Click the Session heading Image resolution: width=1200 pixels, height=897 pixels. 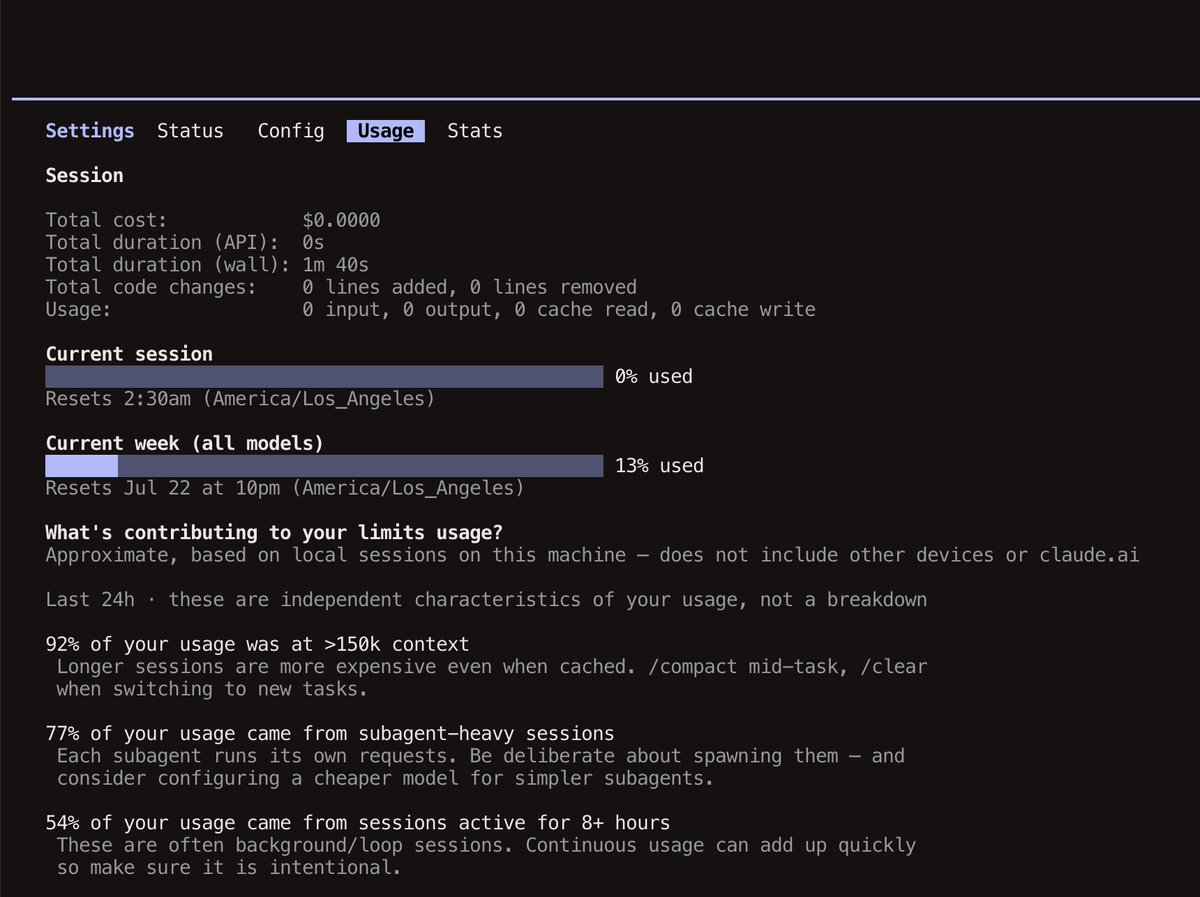pyautogui.click(x=85, y=176)
